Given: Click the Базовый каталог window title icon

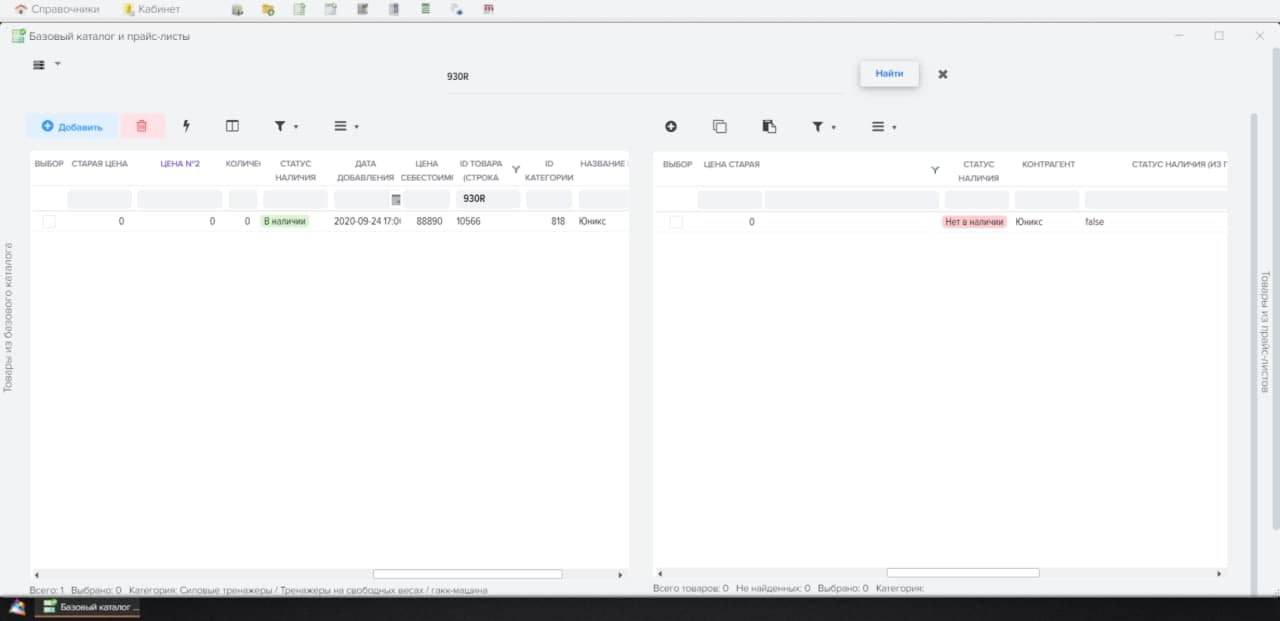Looking at the screenshot, I should [x=18, y=36].
